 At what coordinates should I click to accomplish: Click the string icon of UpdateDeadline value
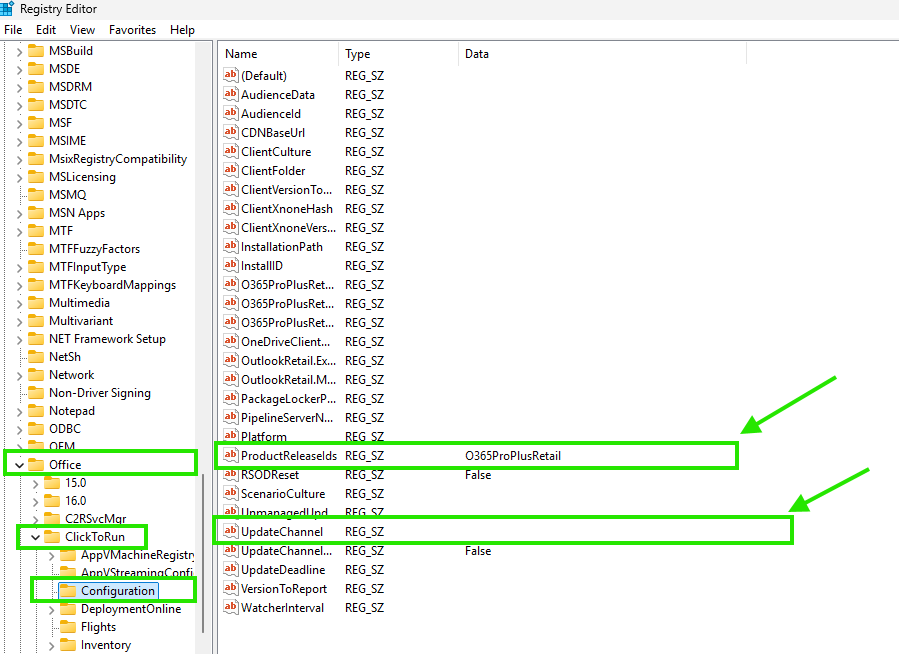coord(230,569)
